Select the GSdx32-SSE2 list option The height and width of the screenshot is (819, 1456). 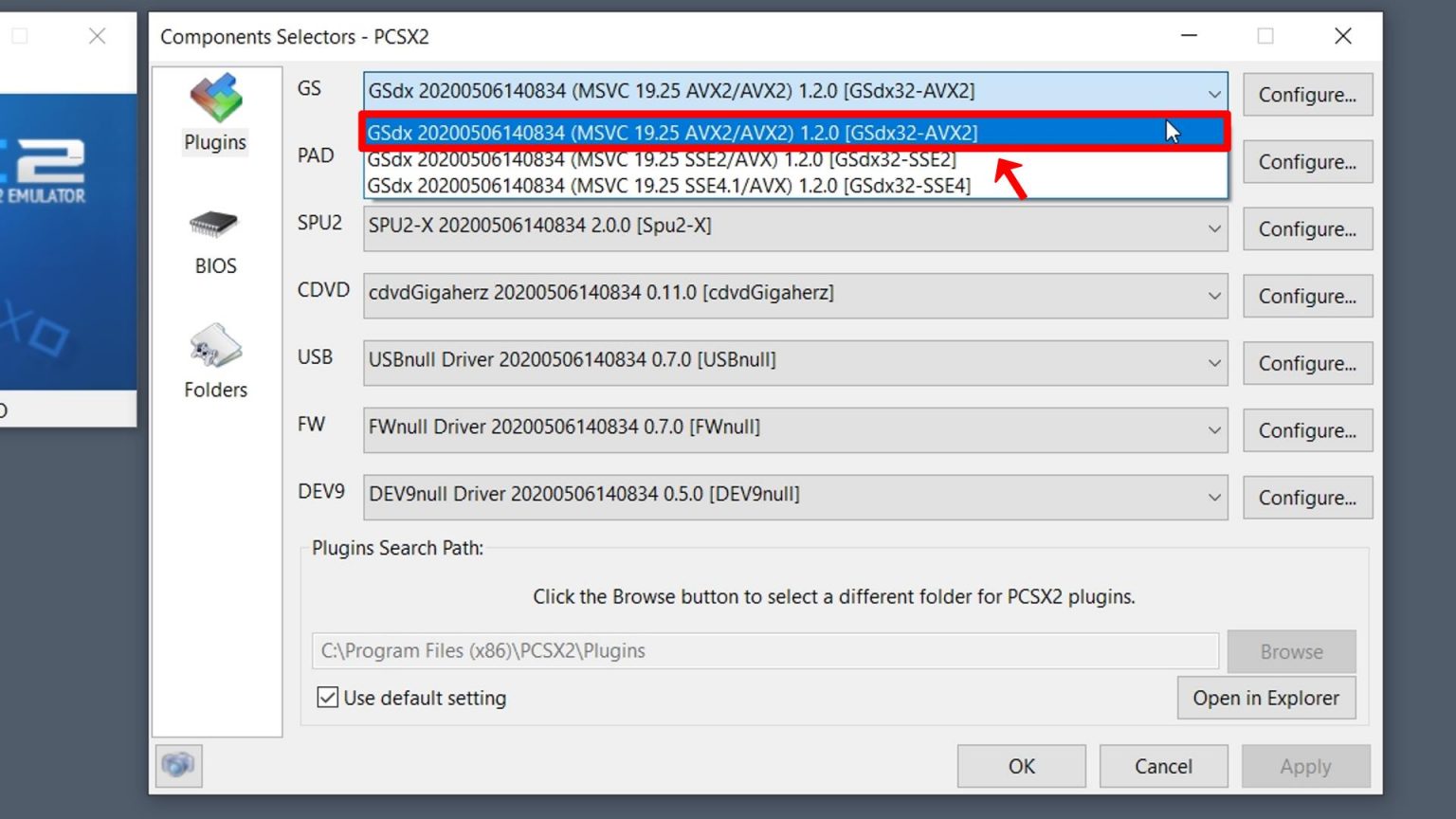point(795,159)
